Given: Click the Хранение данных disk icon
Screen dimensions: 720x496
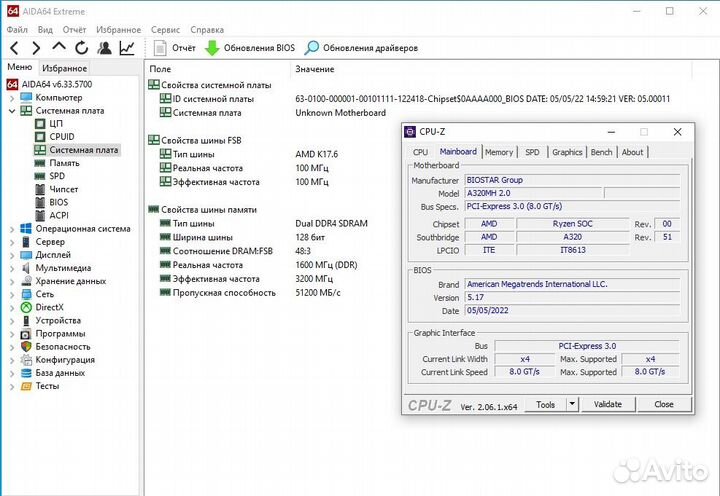Looking at the screenshot, I should tap(26, 281).
